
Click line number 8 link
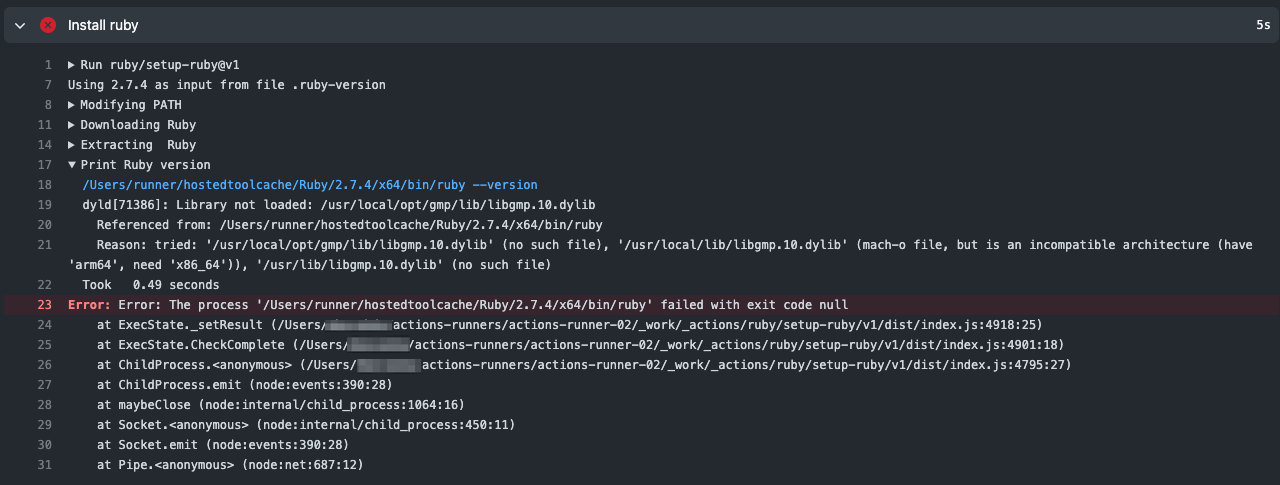[x=47, y=105]
